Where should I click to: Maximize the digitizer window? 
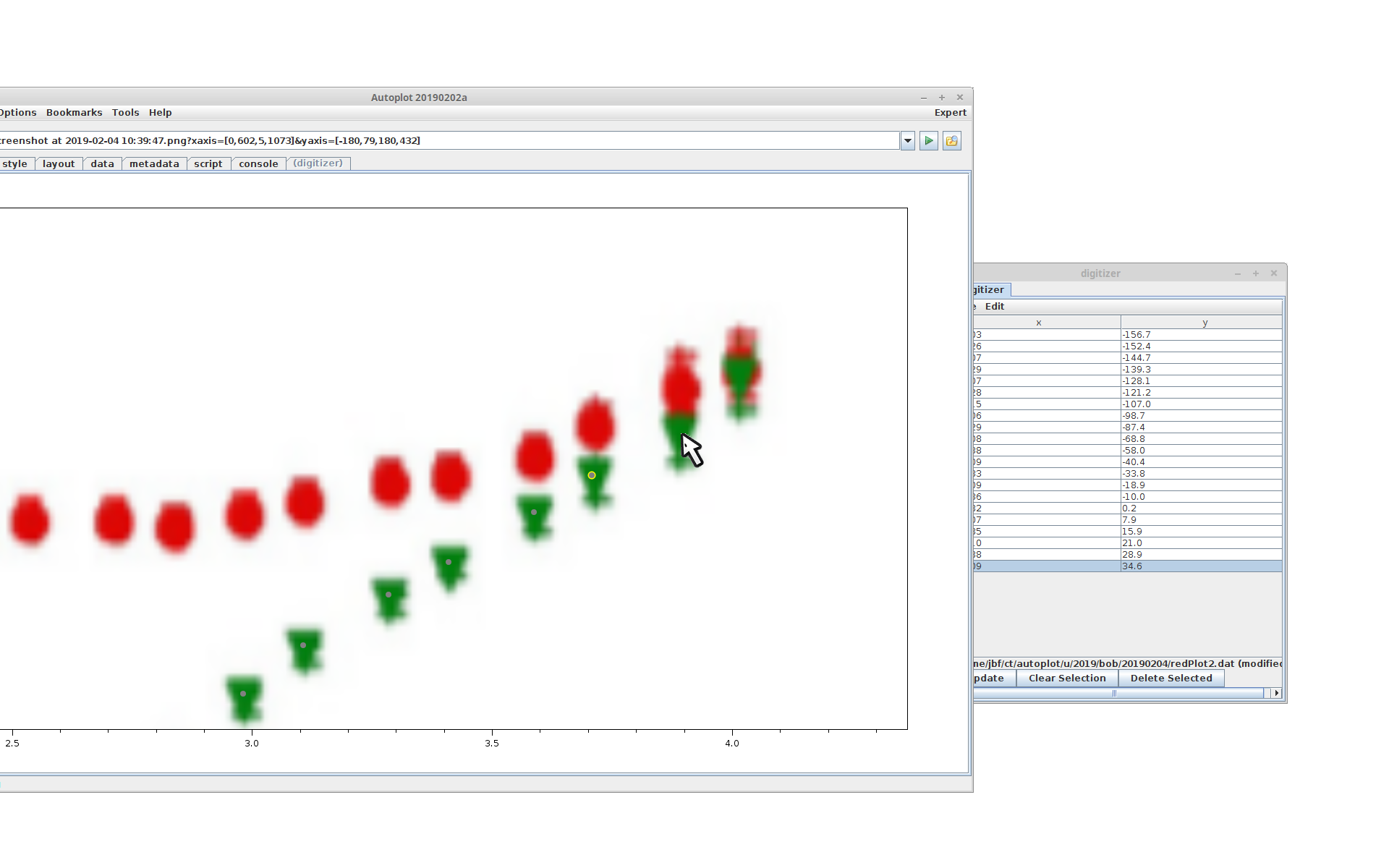(1256, 273)
